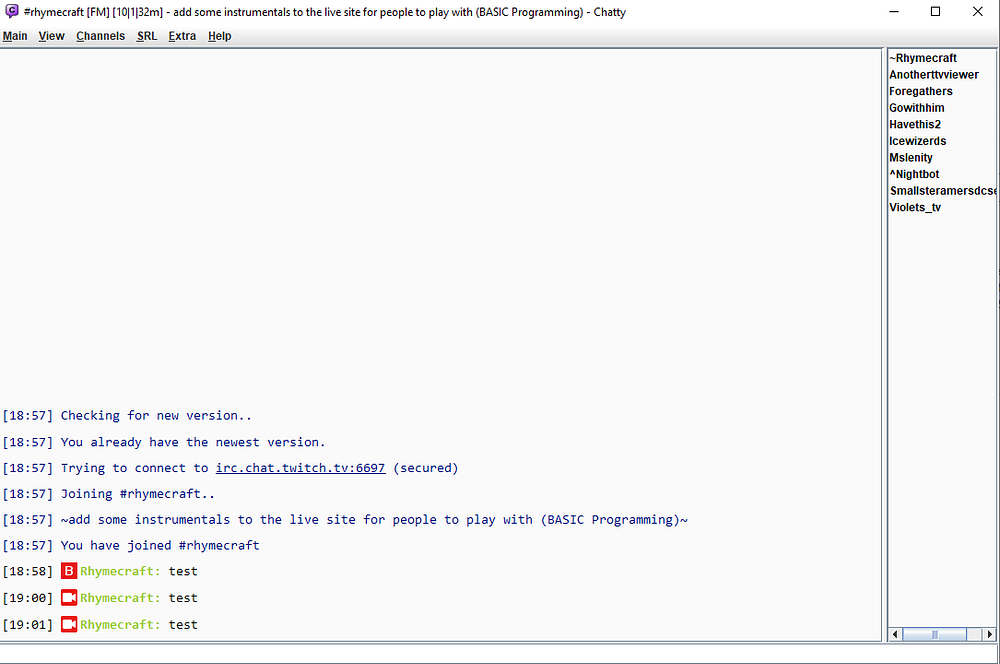Click the user list scroll right arrow
Screen dimensions: 1000x664
989,634
